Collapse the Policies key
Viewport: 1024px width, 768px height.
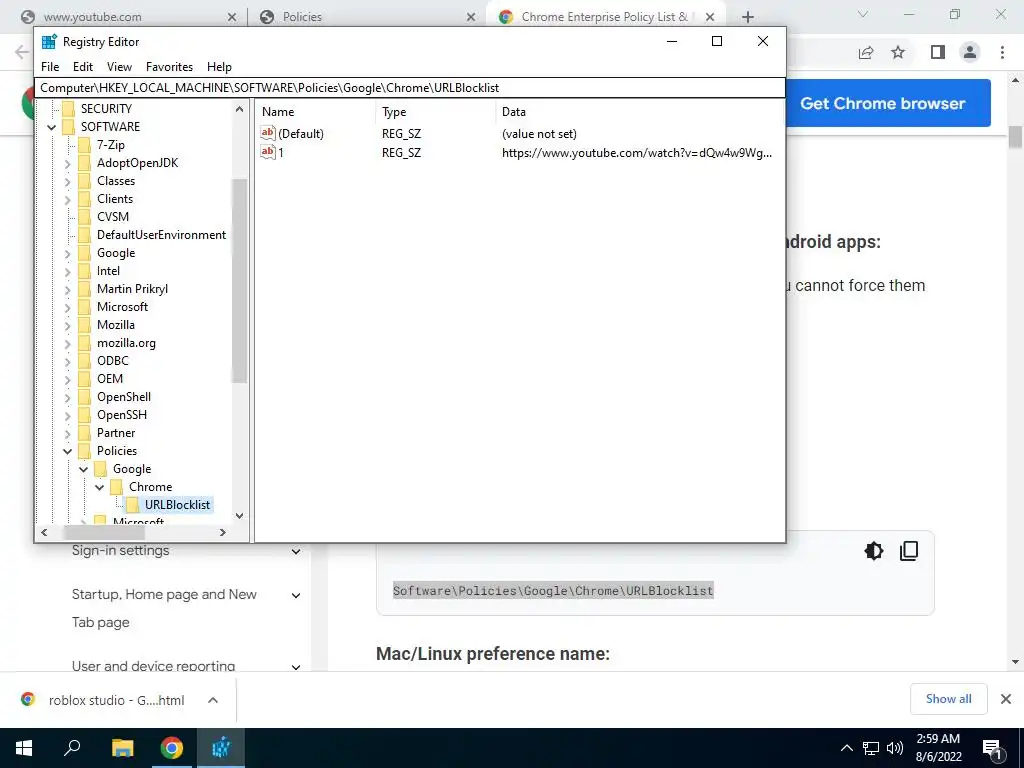(67, 451)
